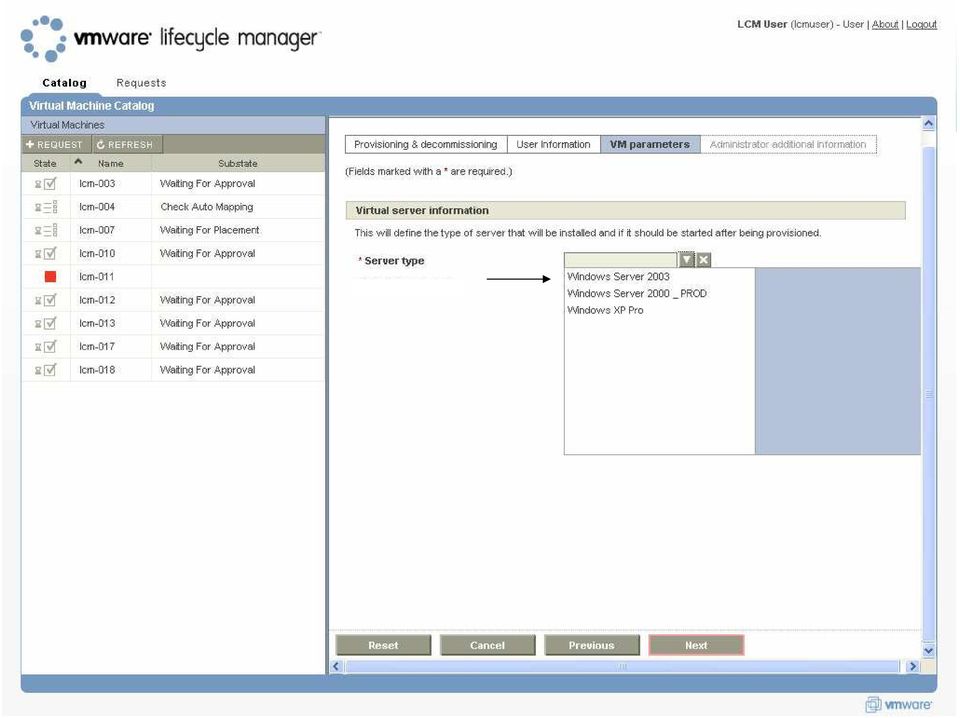
Task: Click the horizontal scrollbar left arrow
Action: (x=336, y=666)
